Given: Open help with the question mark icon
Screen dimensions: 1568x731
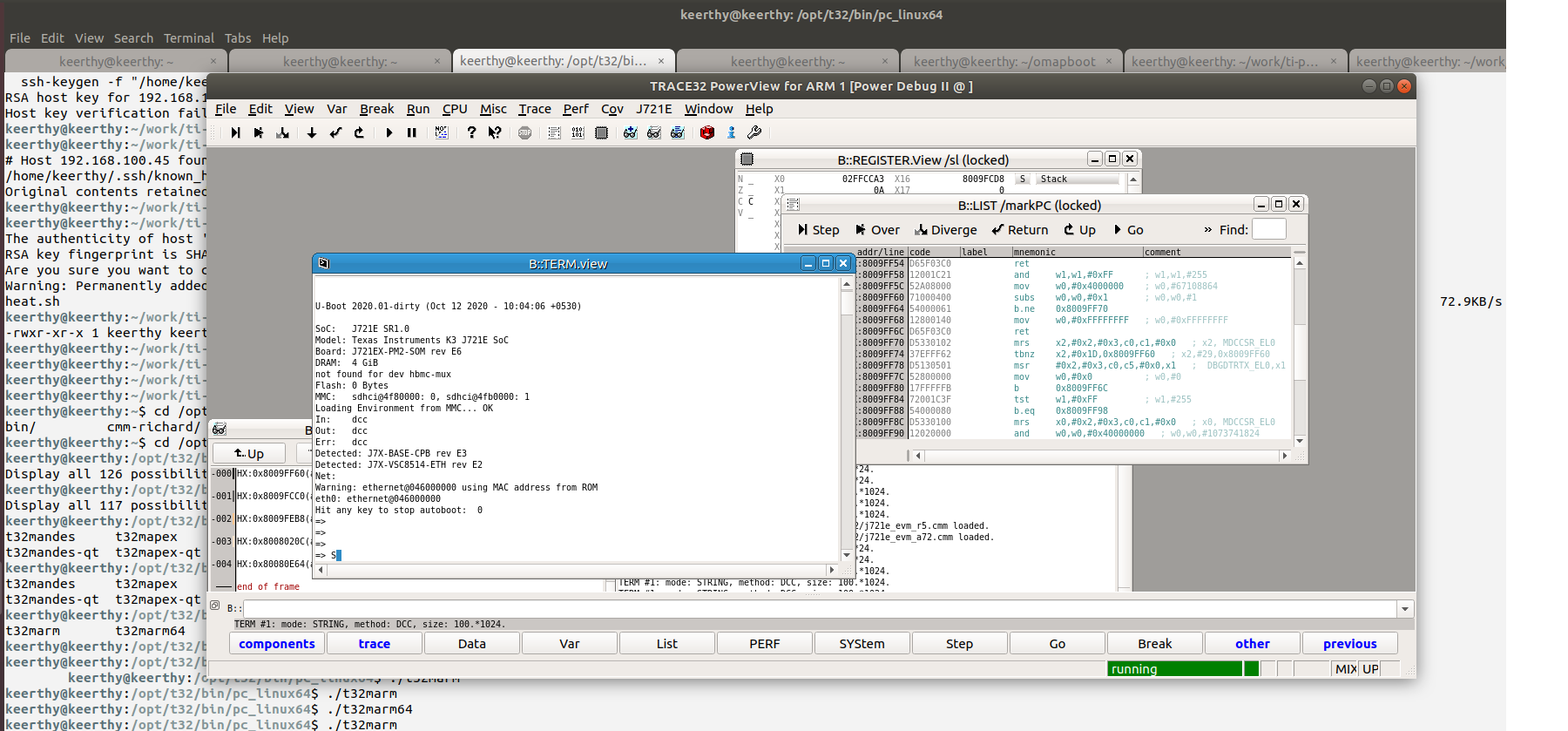Looking at the screenshot, I should pos(471,132).
